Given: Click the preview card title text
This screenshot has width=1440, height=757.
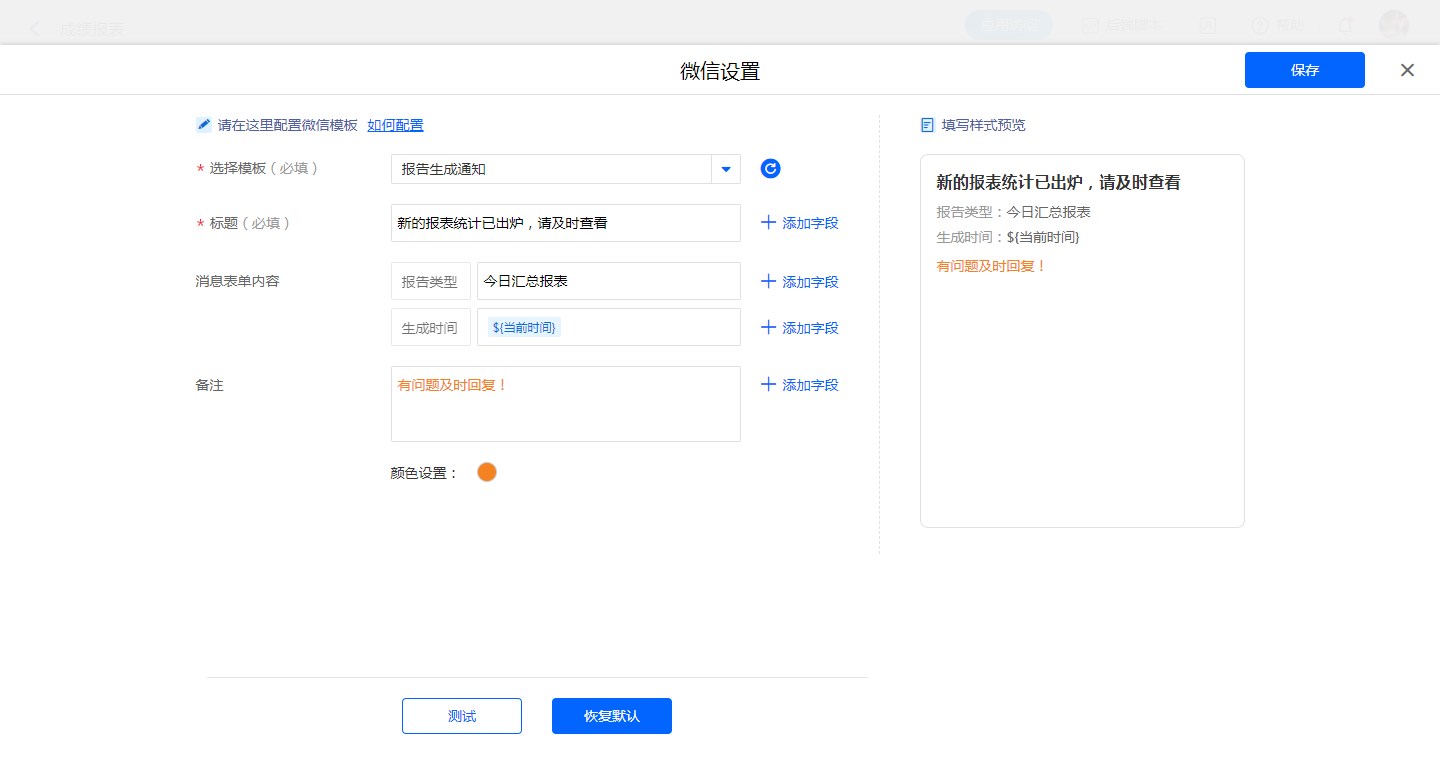Looking at the screenshot, I should [1058, 182].
